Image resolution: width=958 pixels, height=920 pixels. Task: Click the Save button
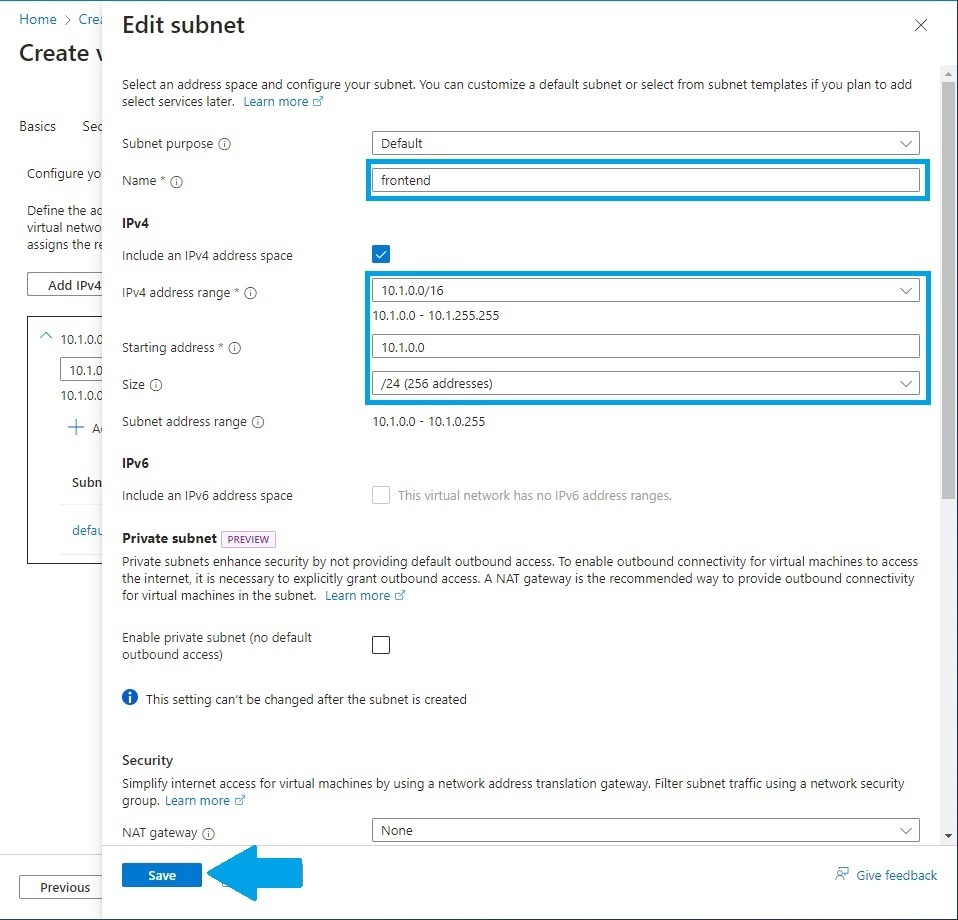point(162,875)
